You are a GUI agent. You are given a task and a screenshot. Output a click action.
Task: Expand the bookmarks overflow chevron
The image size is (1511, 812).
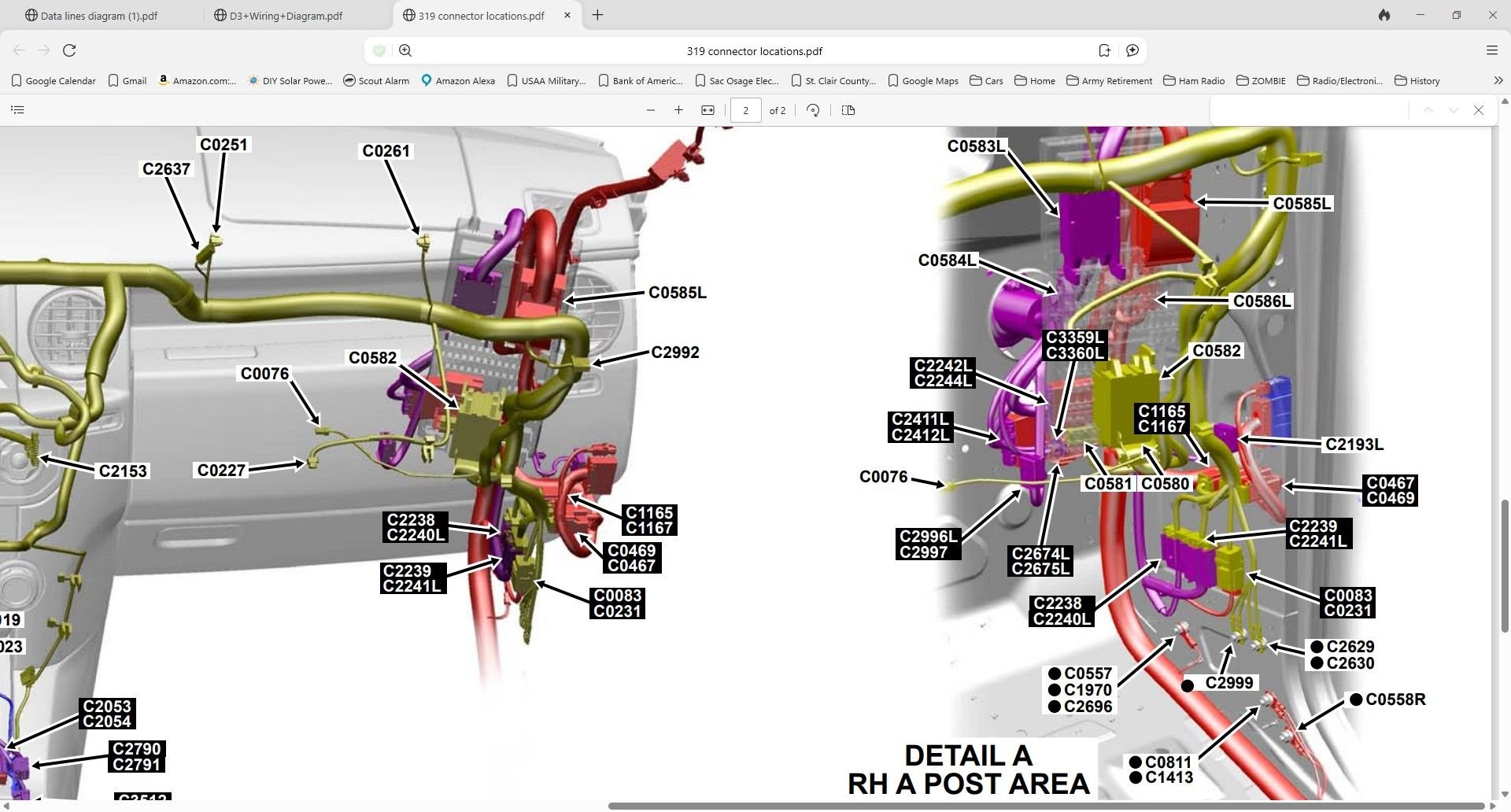[1498, 80]
